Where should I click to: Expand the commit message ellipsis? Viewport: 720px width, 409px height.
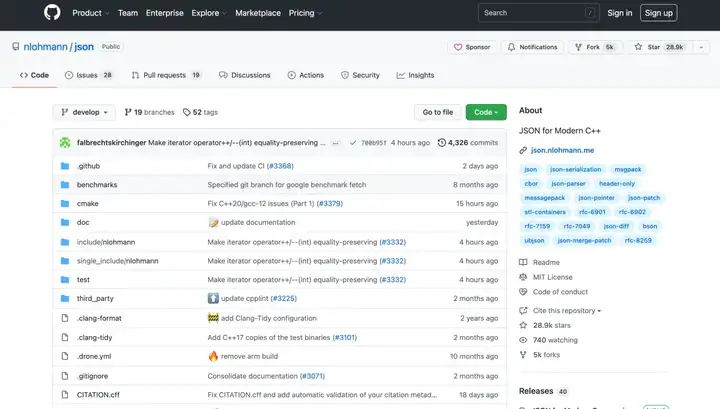336,143
